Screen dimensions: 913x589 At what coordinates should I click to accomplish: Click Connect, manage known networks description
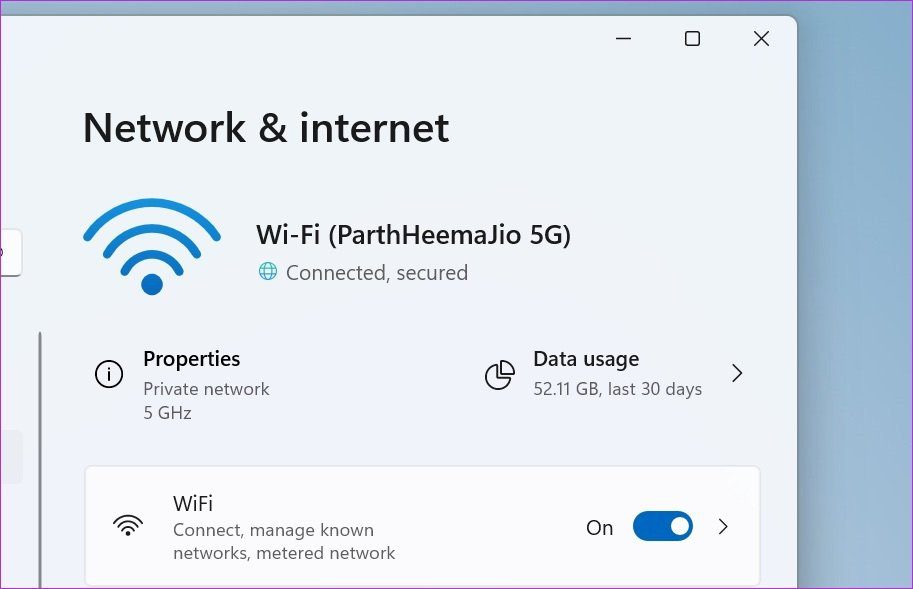point(284,541)
